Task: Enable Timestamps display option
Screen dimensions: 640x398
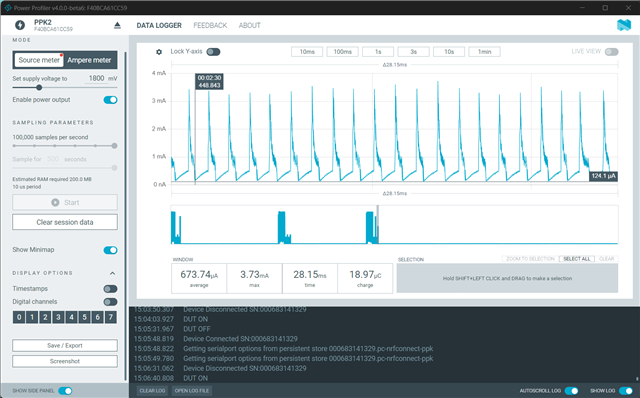Action: pyautogui.click(x=110, y=289)
